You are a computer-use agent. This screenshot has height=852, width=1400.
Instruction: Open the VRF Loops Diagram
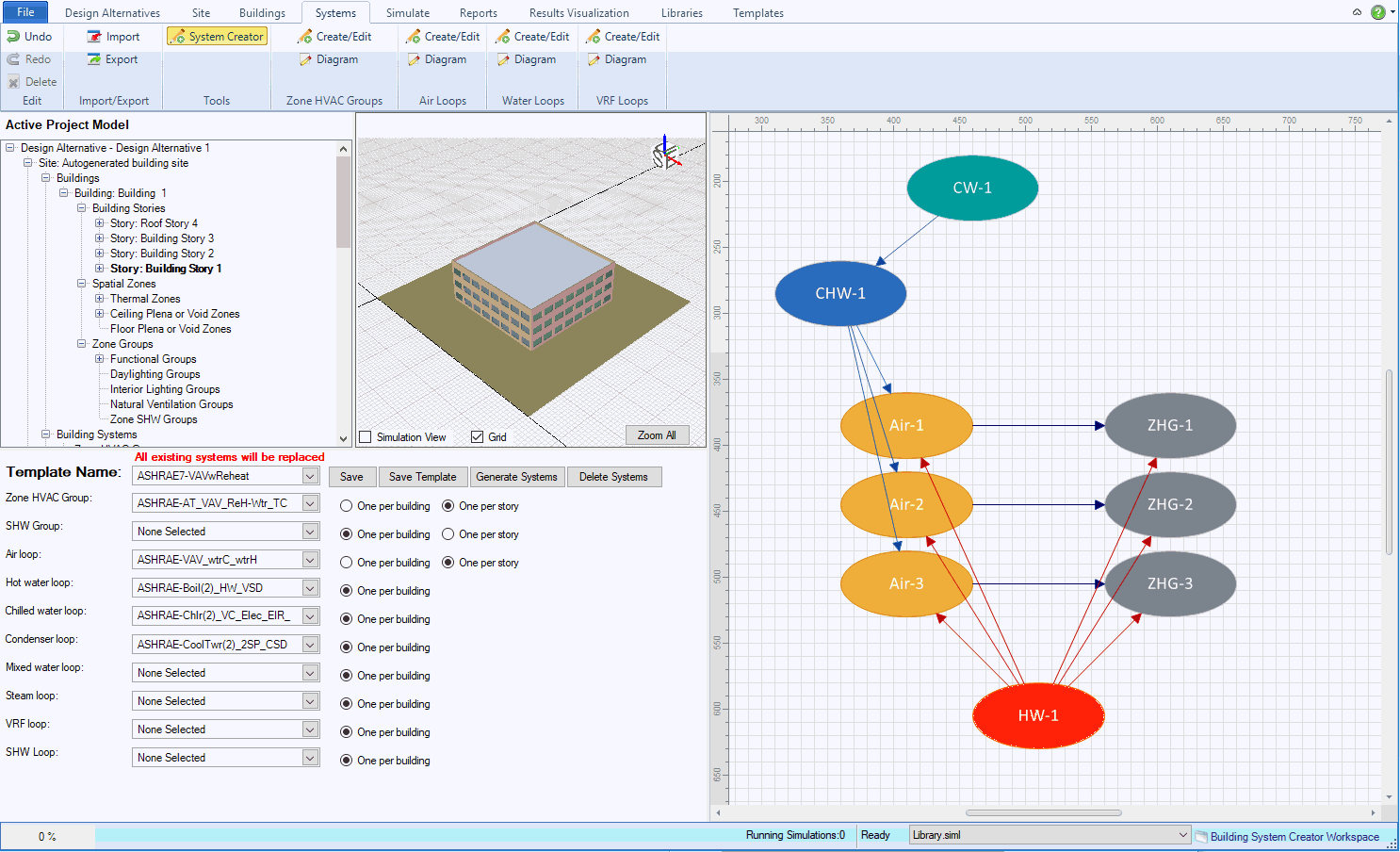[617, 59]
